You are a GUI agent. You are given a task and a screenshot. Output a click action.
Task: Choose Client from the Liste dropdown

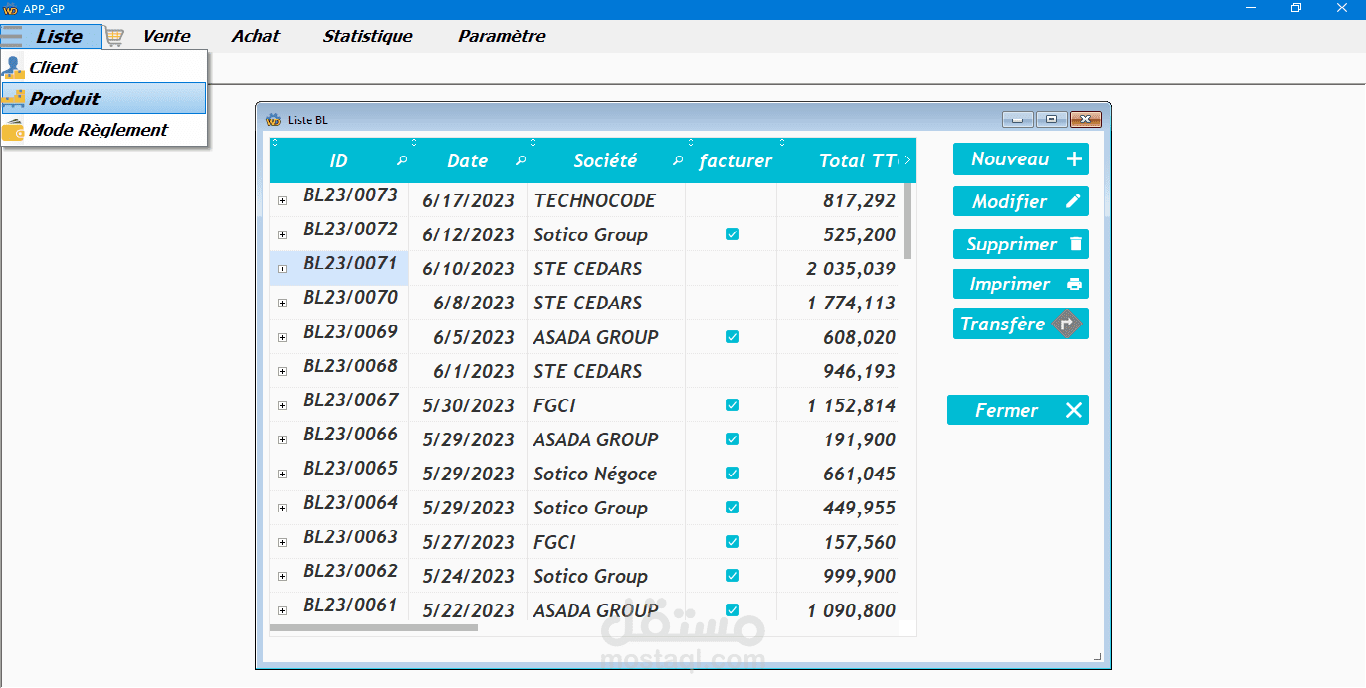click(104, 67)
